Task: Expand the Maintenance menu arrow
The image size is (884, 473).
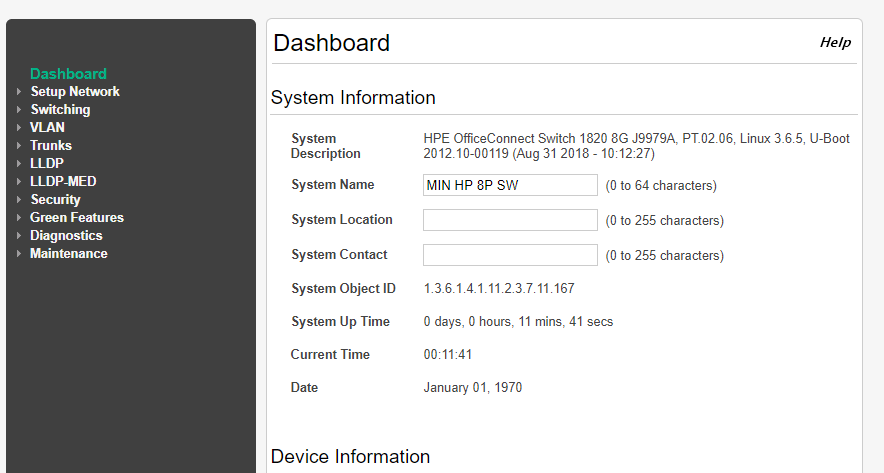Action: 19,254
